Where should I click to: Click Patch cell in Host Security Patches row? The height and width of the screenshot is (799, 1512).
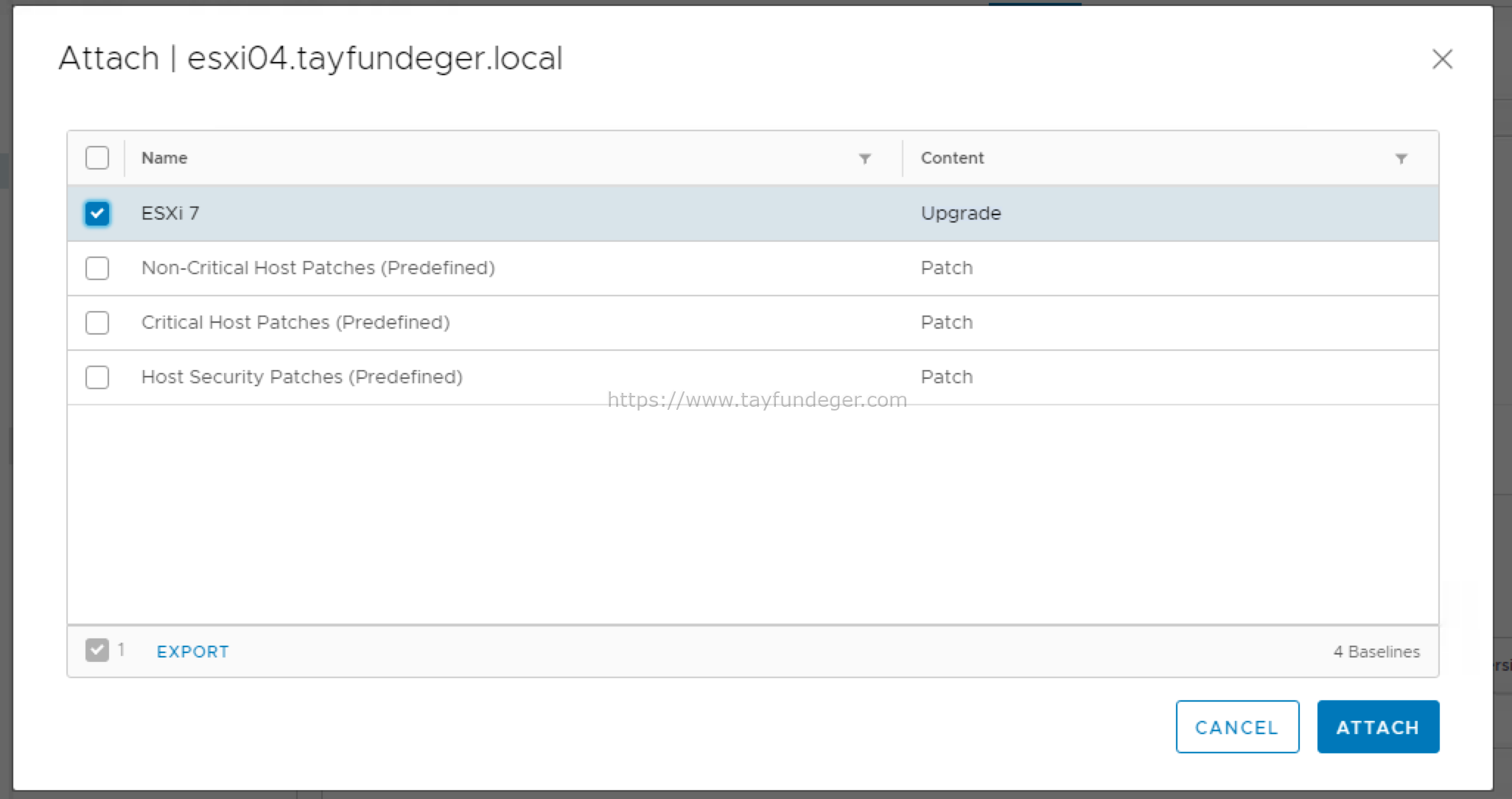tap(947, 377)
